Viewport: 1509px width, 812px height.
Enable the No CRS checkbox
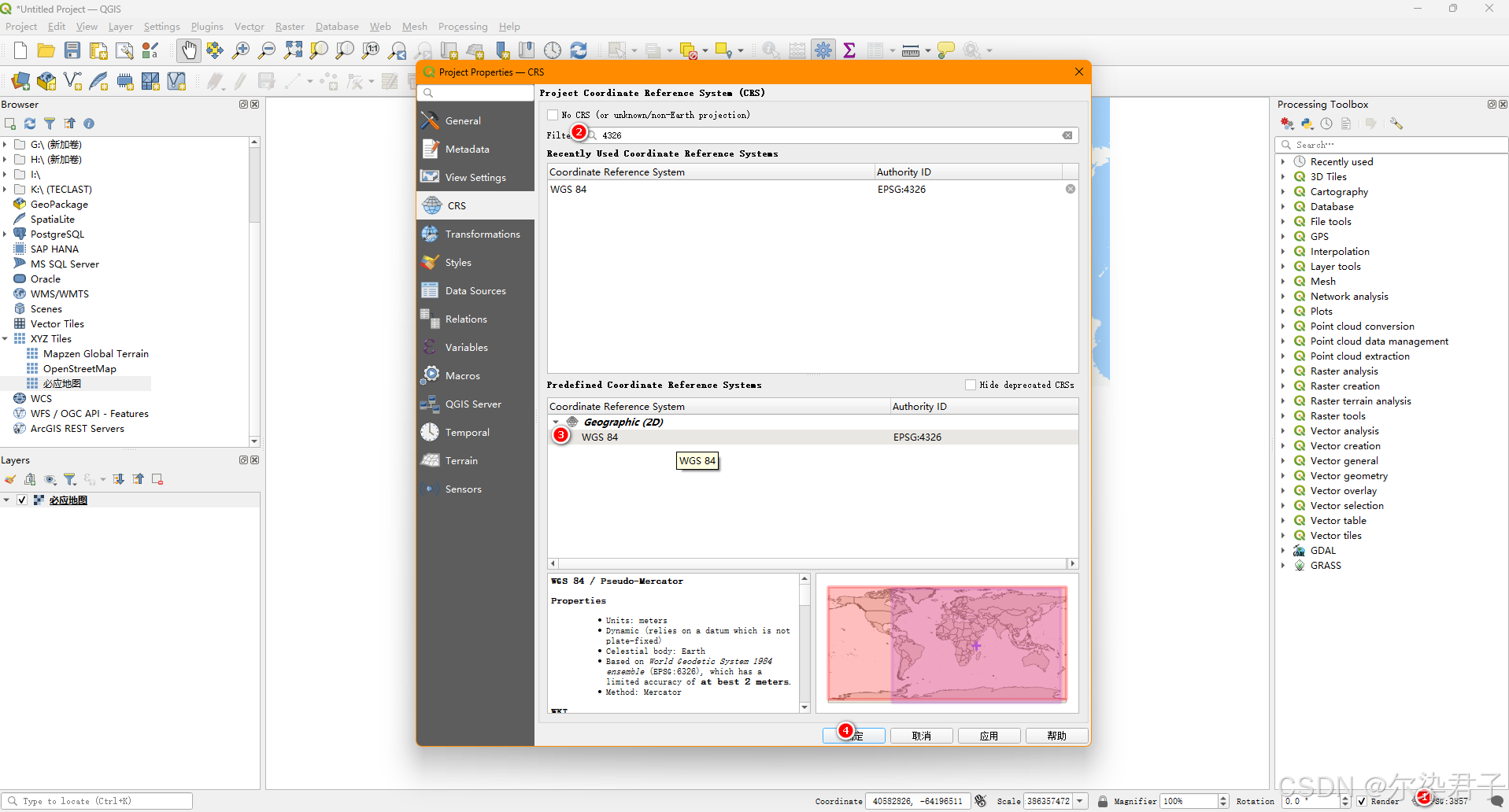[x=553, y=115]
